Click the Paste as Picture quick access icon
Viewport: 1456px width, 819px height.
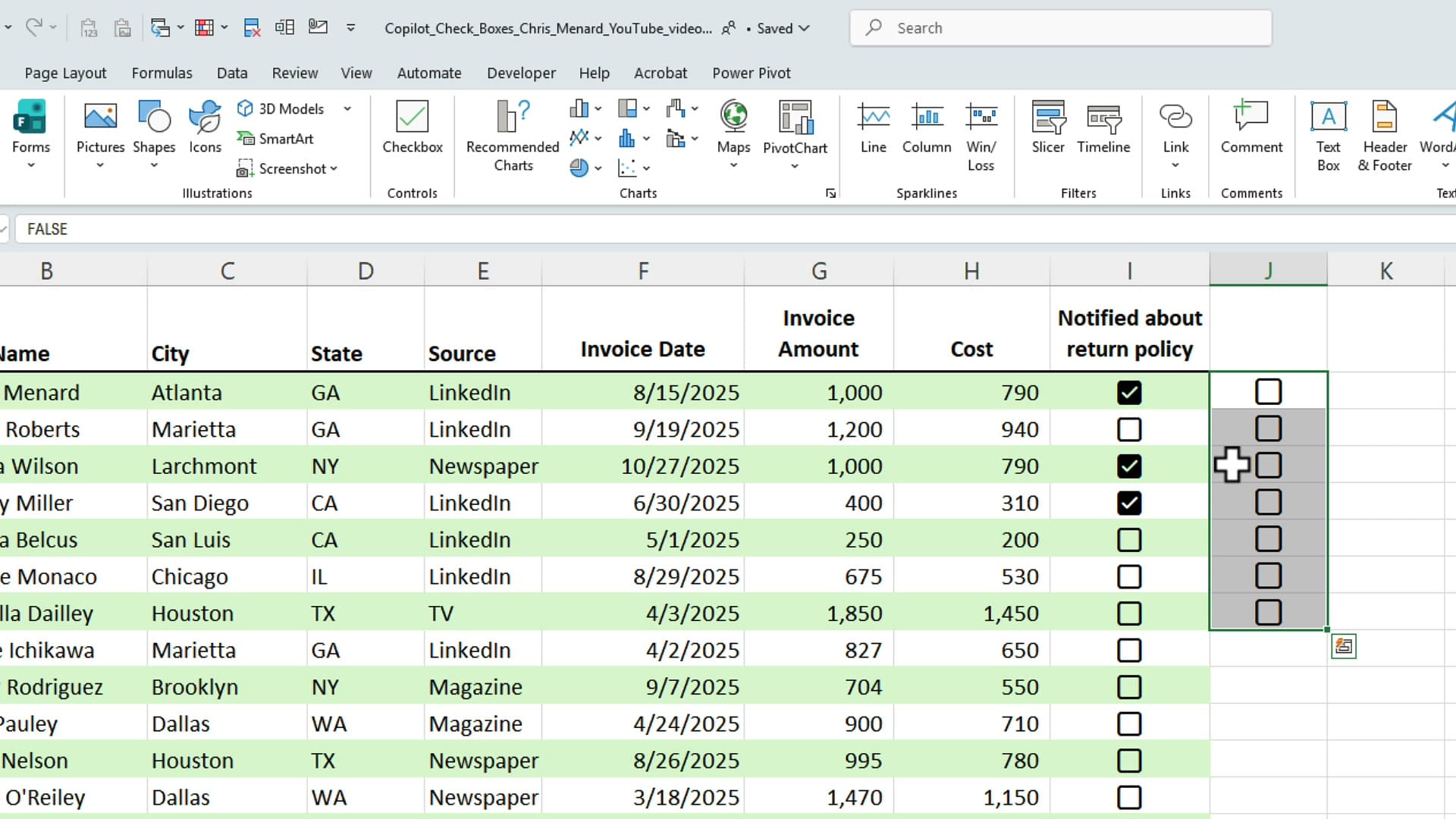point(122,28)
